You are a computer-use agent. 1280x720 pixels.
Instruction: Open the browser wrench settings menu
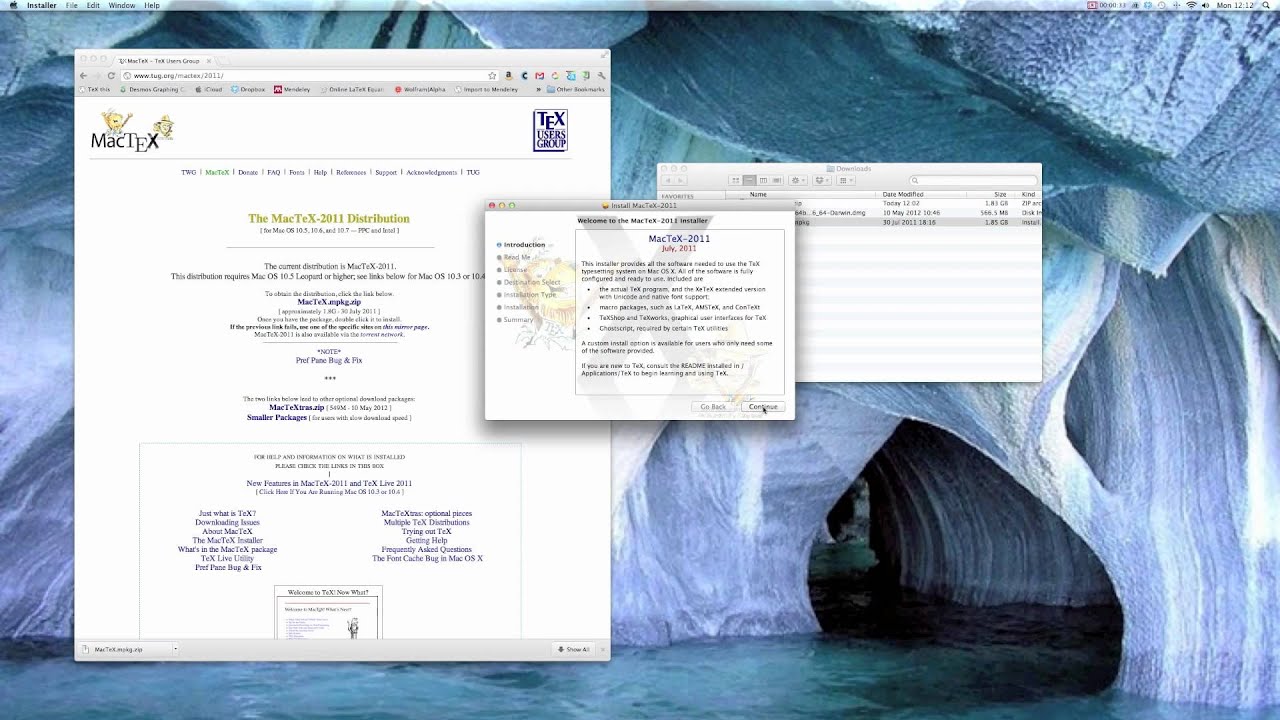[x=601, y=76]
